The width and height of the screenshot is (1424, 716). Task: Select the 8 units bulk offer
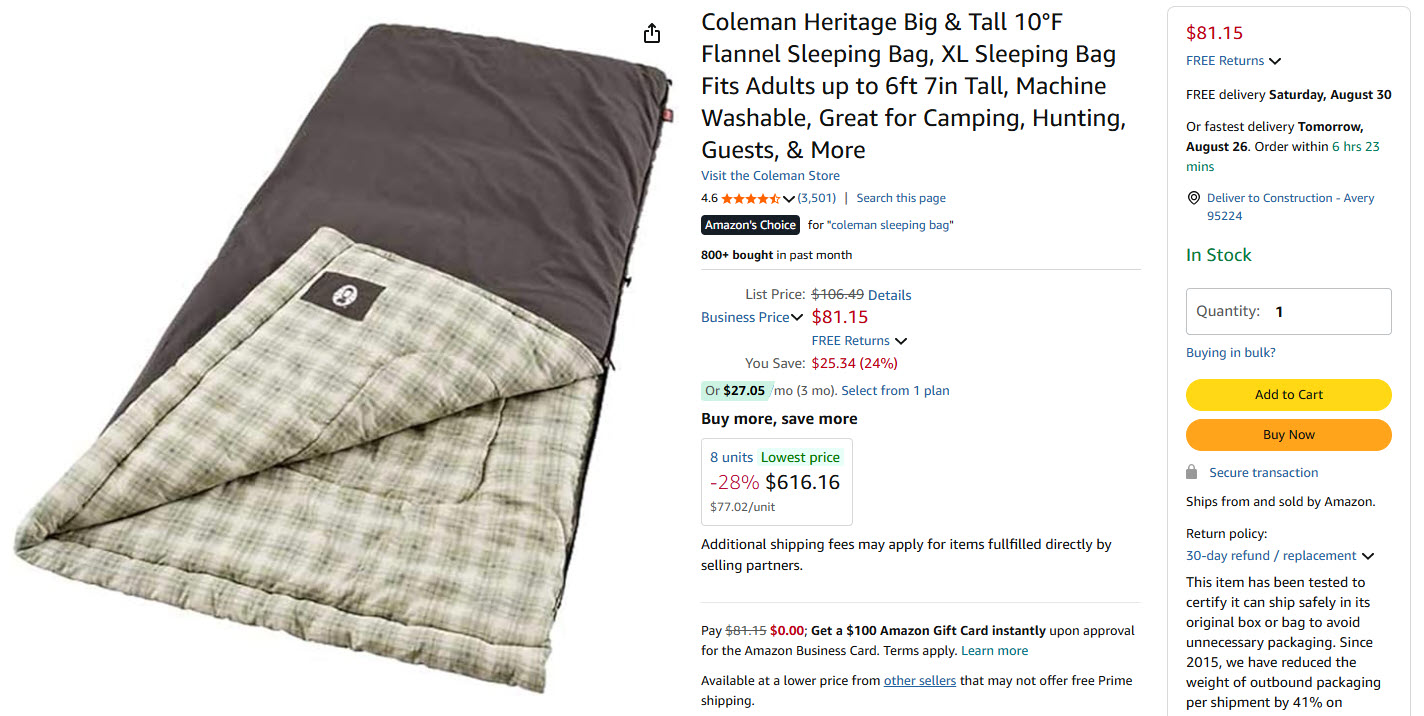(x=777, y=482)
